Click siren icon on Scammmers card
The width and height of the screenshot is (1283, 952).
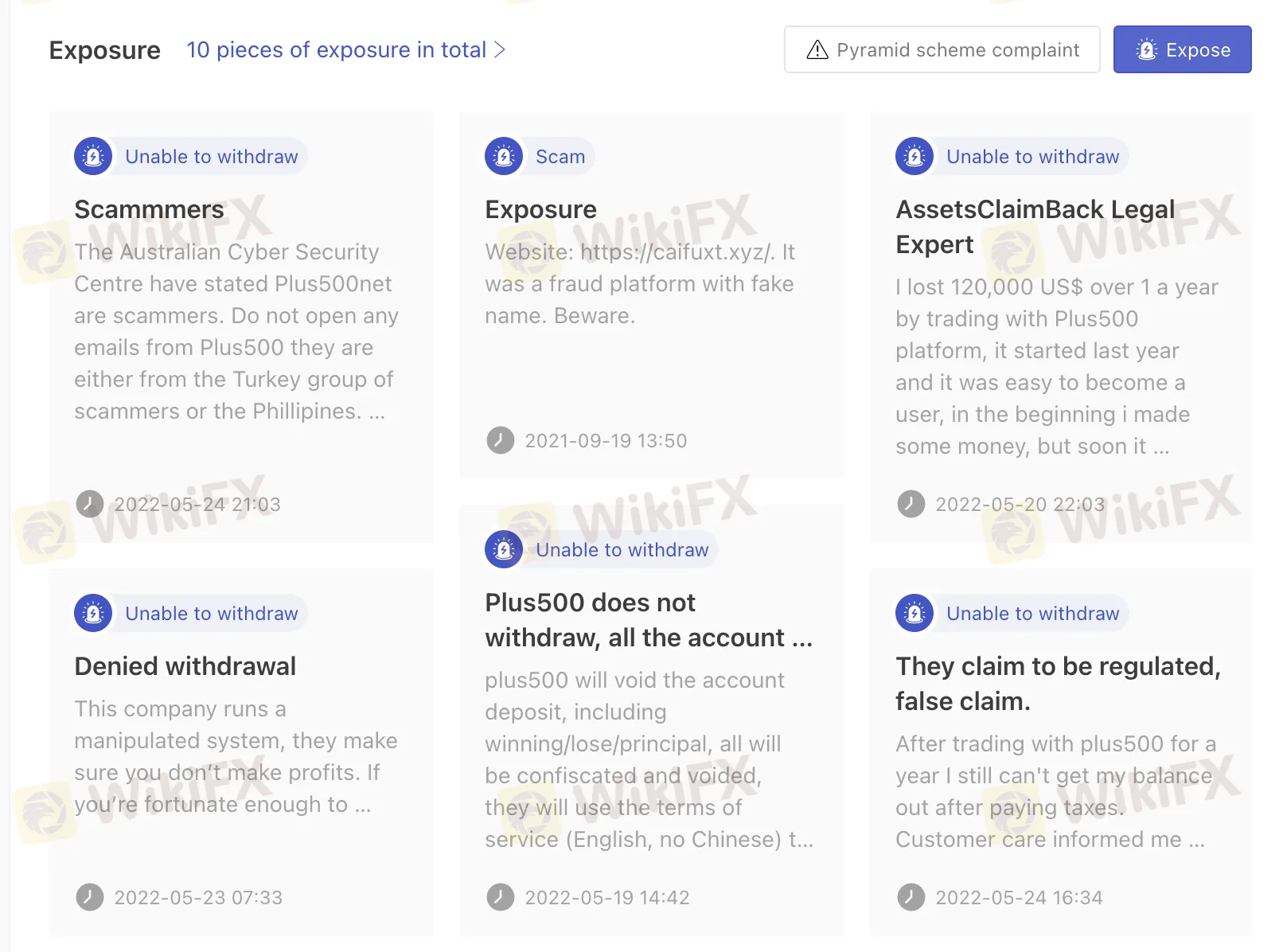tap(93, 156)
